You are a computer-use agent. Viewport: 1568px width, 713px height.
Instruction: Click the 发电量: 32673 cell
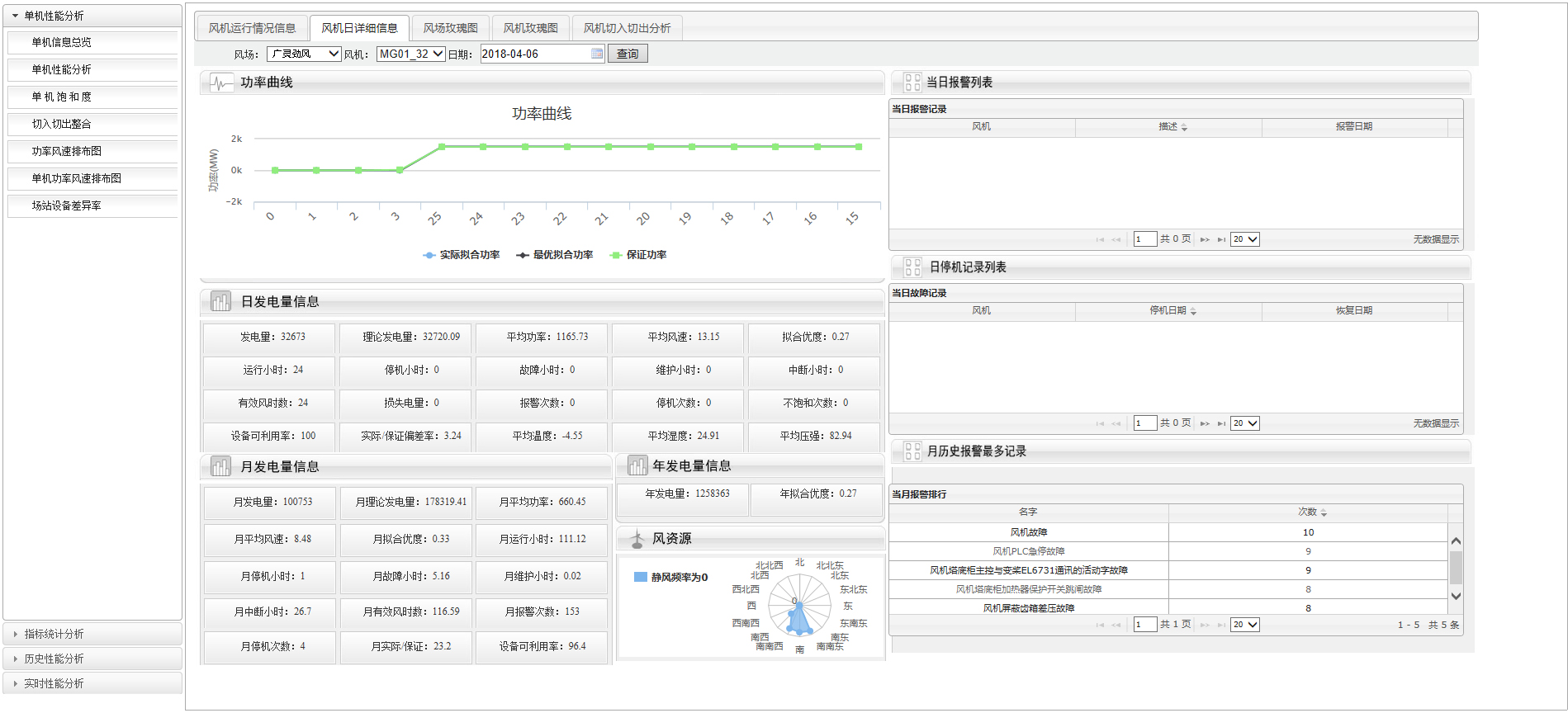[269, 338]
